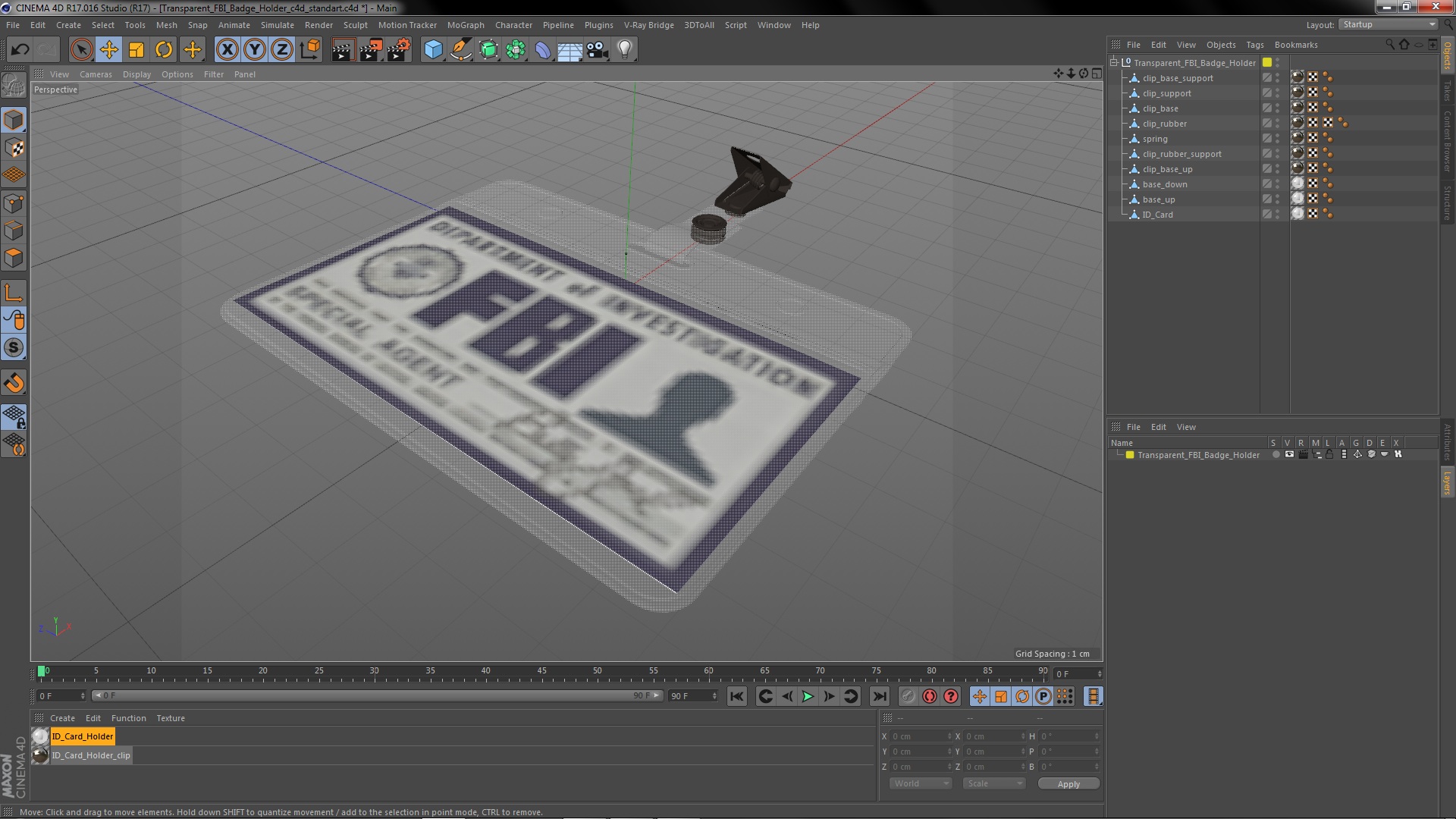
Task: Enable the Axis mode tool
Action: [14, 293]
